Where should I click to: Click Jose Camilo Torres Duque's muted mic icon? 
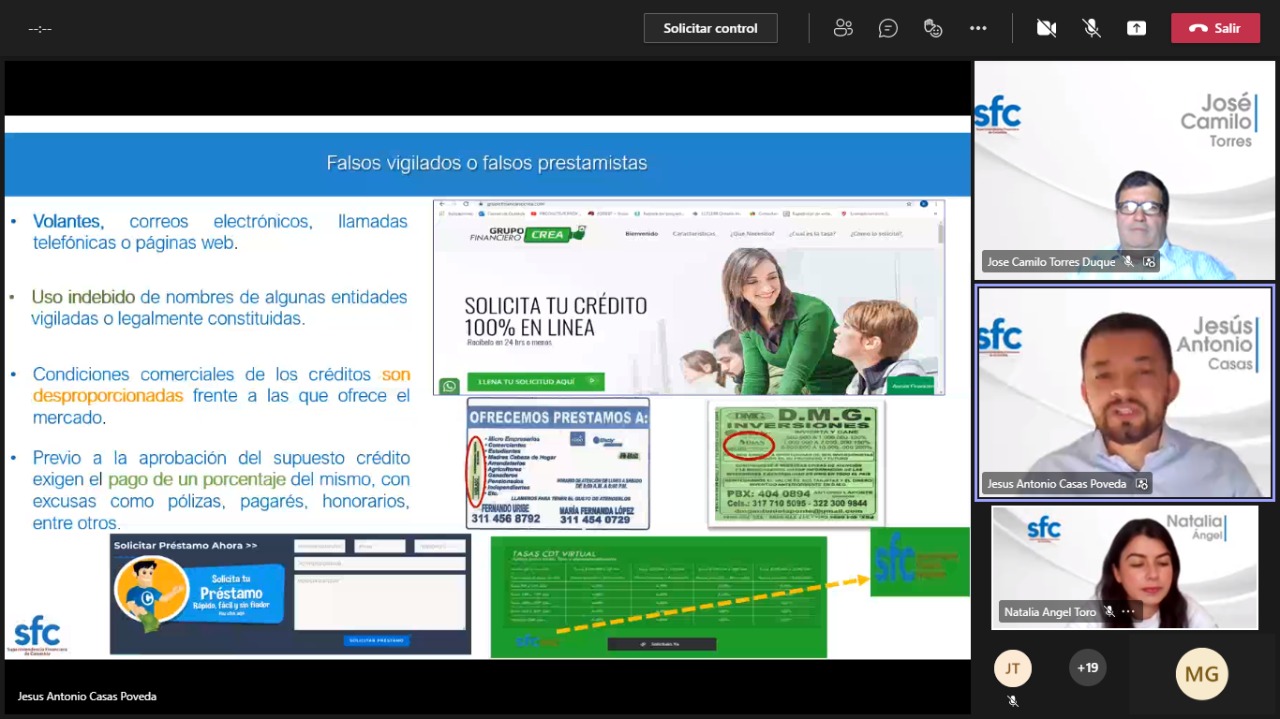(1128, 262)
